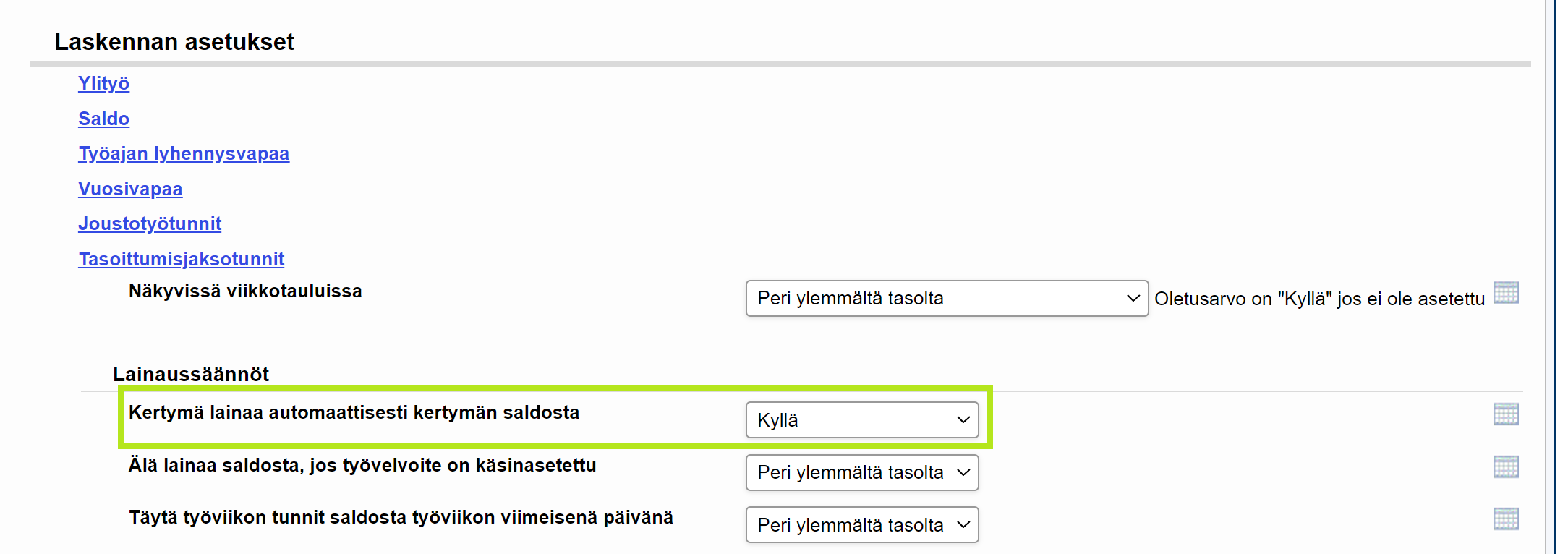Open the Ylityö settings link

[103, 83]
